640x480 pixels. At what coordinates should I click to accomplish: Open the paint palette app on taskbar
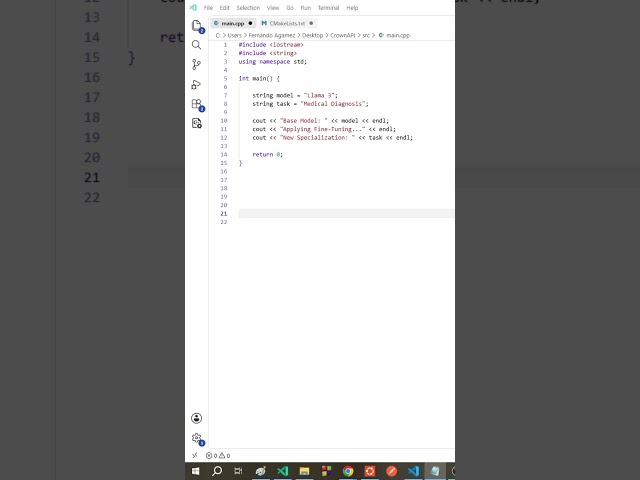click(260, 471)
